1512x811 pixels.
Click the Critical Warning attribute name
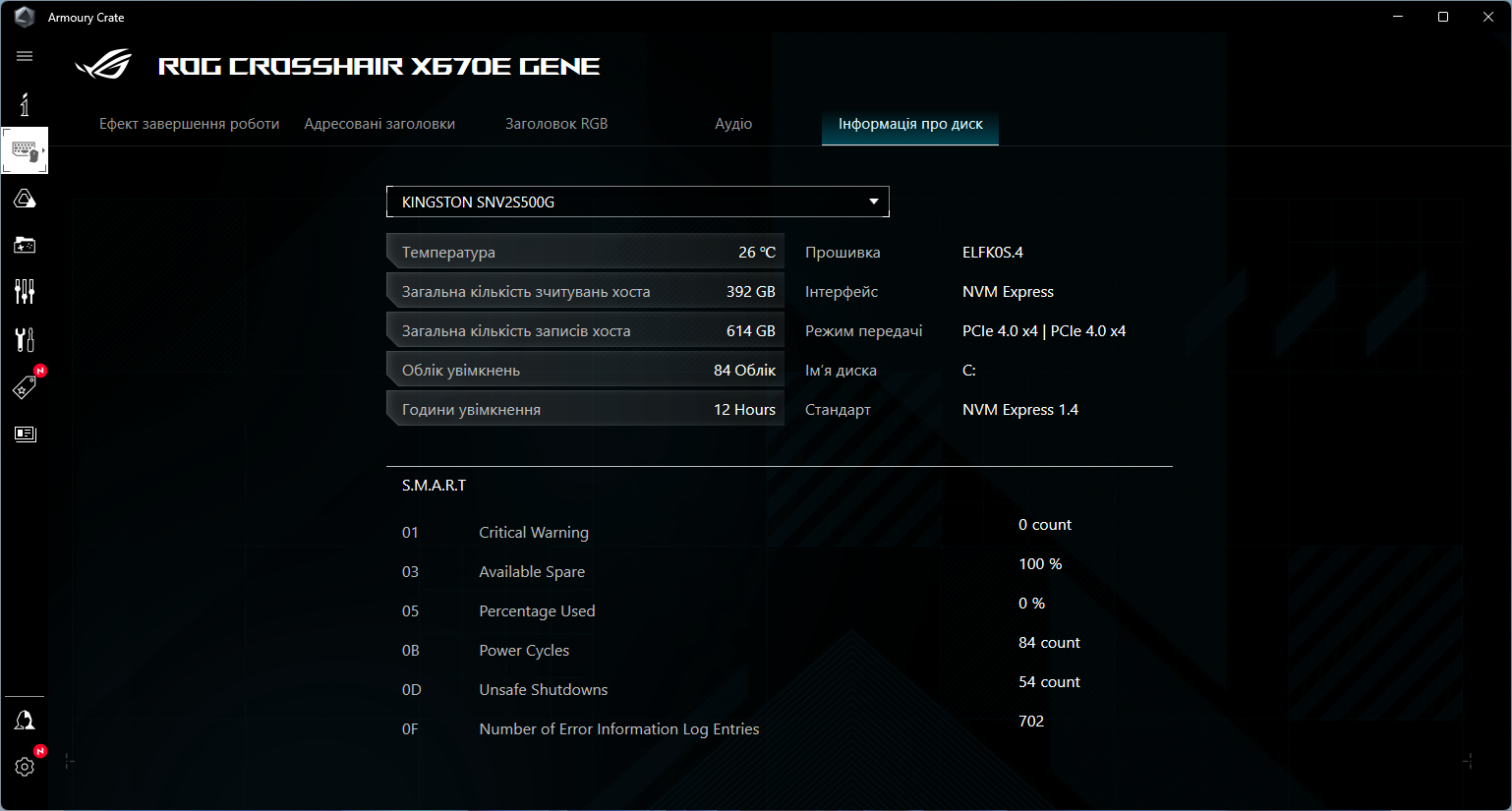534,533
